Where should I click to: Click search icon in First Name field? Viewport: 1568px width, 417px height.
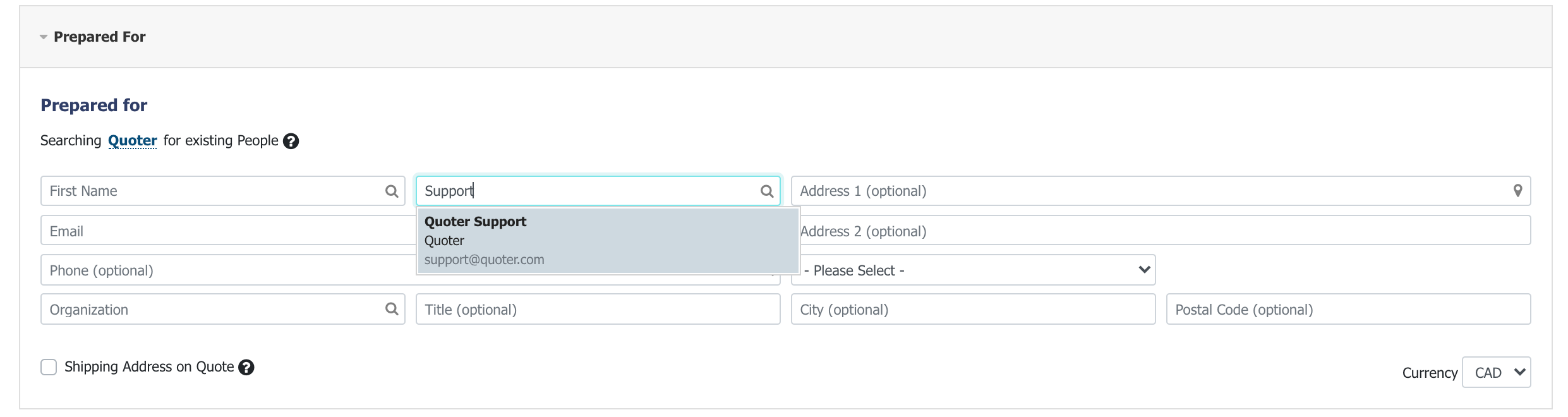pyautogui.click(x=392, y=191)
